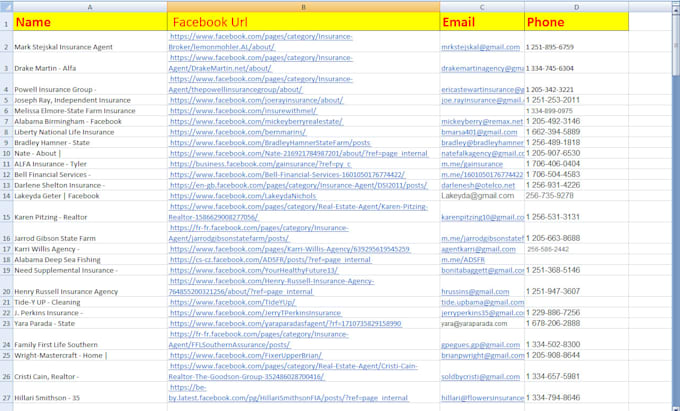Image resolution: width=680 pixels, height=411 pixels.
Task: Select phone cell 1 678-206-2888
Action: 576,323
